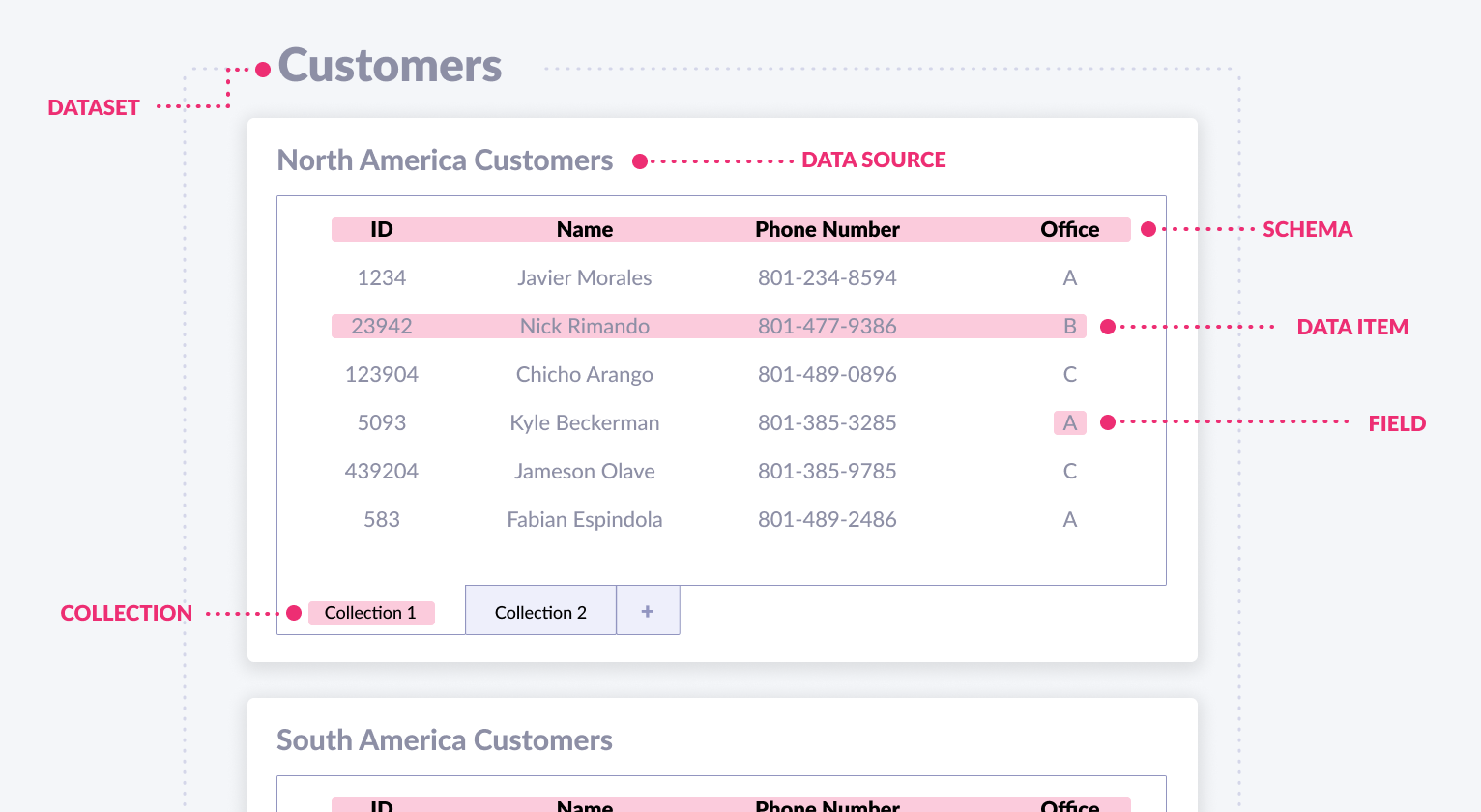Select ID cell 23942
The height and width of the screenshot is (812, 1481).
382,326
